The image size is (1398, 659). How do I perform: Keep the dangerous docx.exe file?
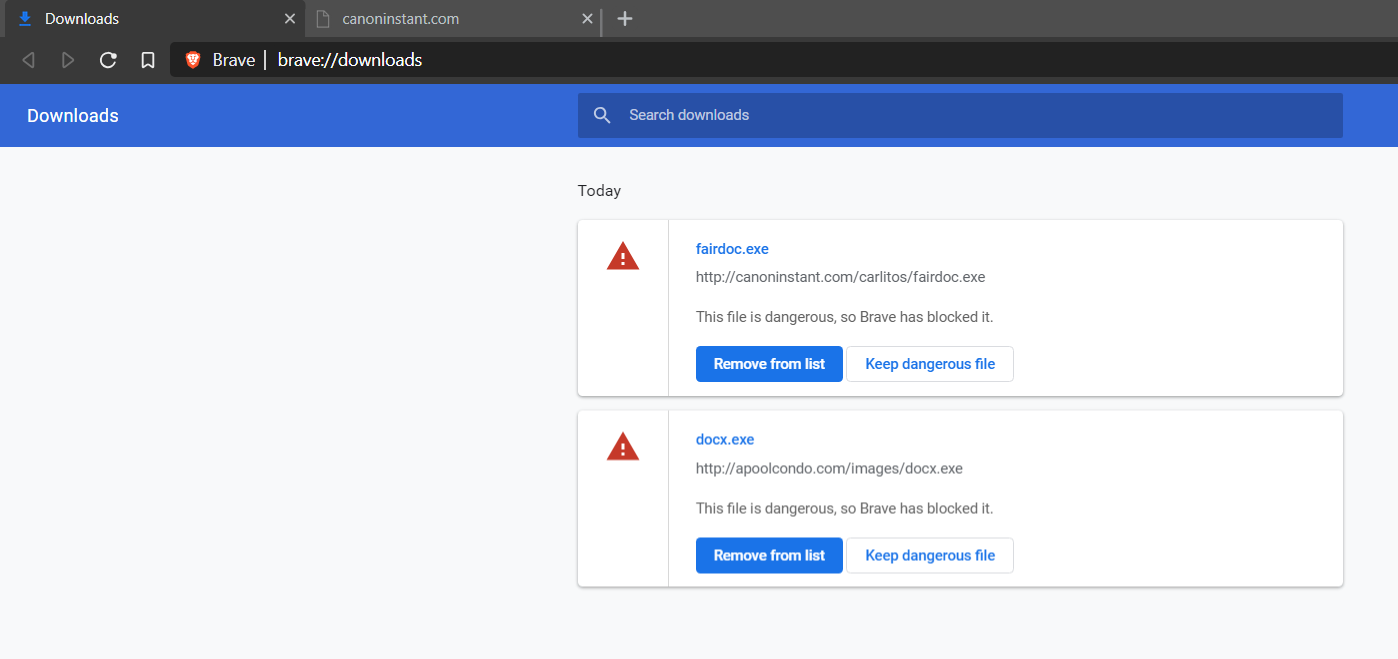[930, 555]
